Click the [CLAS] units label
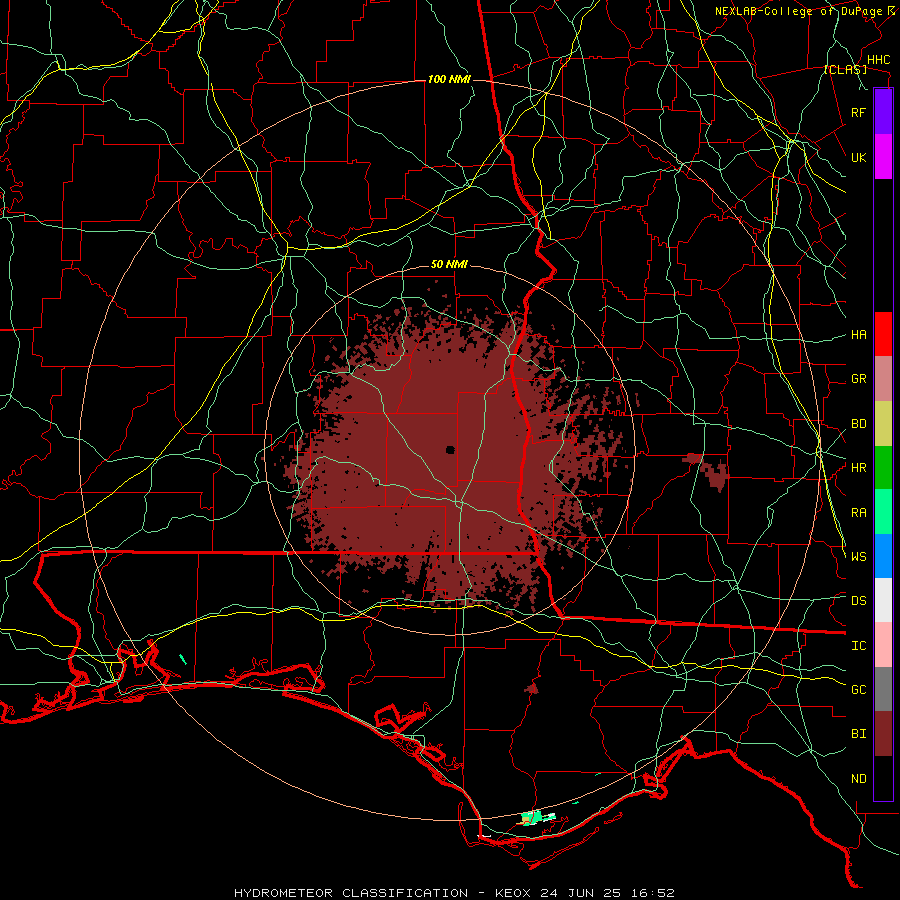The height and width of the screenshot is (900, 900). [x=845, y=70]
